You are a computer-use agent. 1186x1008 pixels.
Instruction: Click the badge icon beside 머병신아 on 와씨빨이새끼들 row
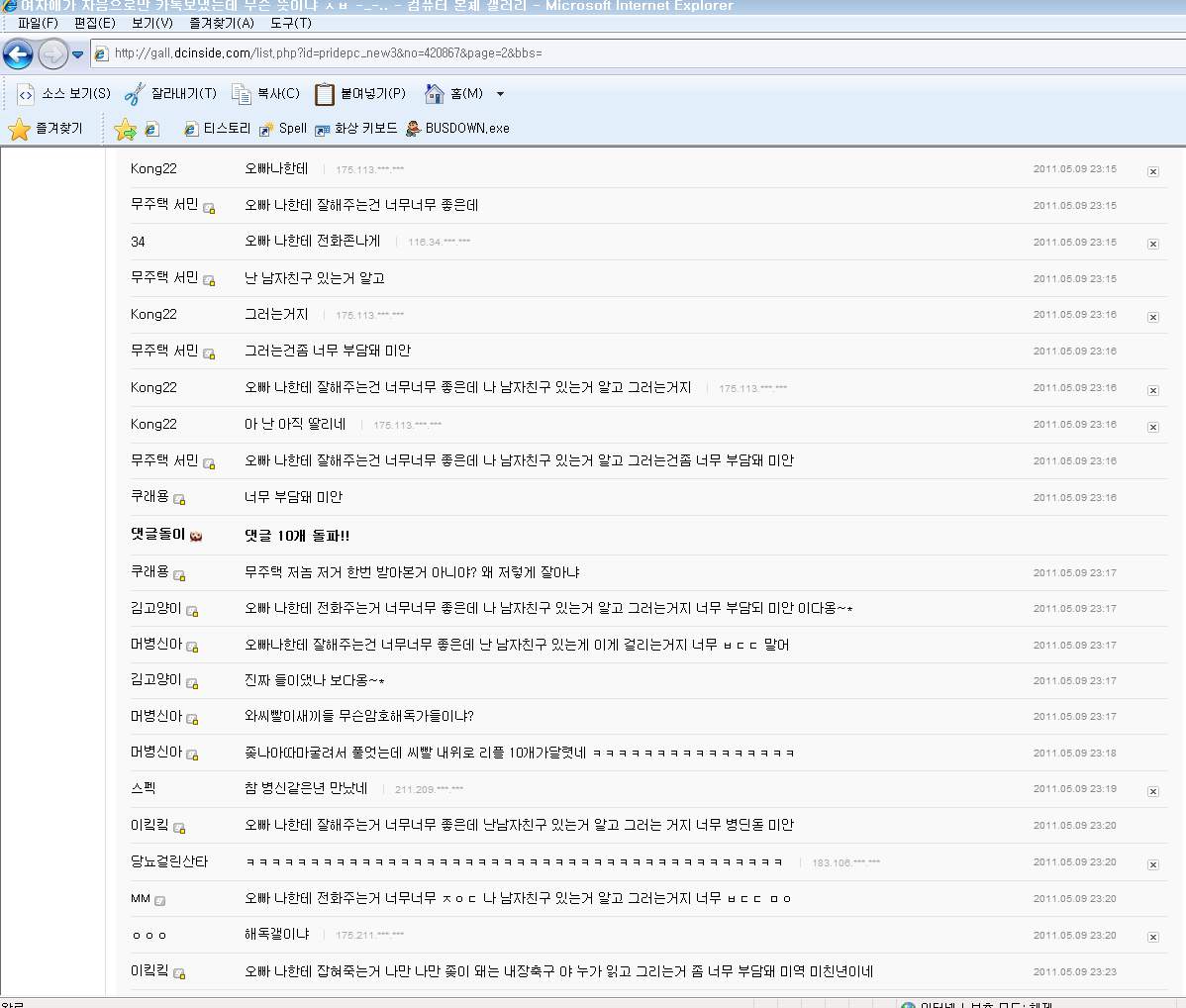(x=192, y=719)
